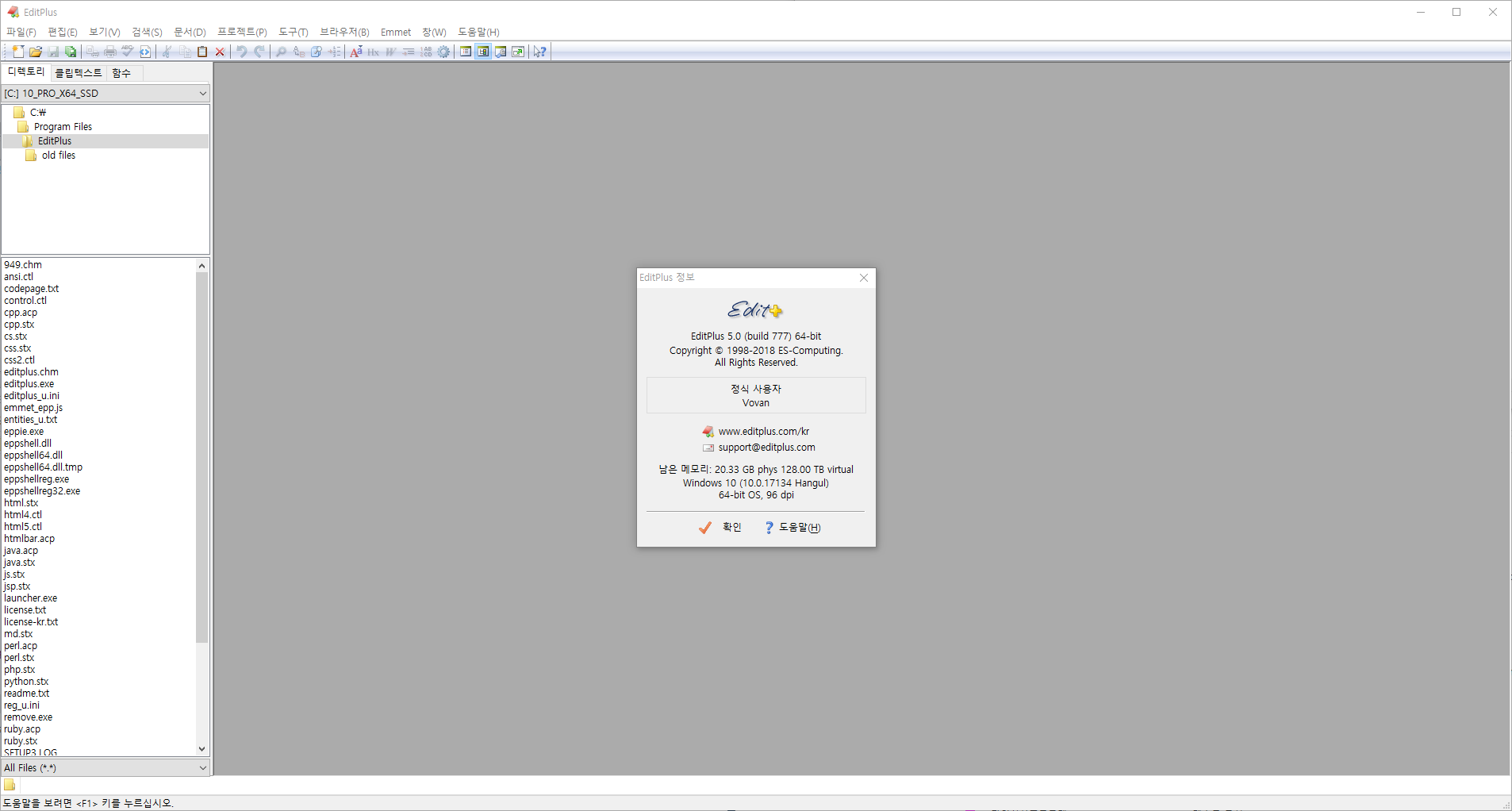1512x811 pixels.
Task: Click the red X Delete icon
Action: pos(221,52)
